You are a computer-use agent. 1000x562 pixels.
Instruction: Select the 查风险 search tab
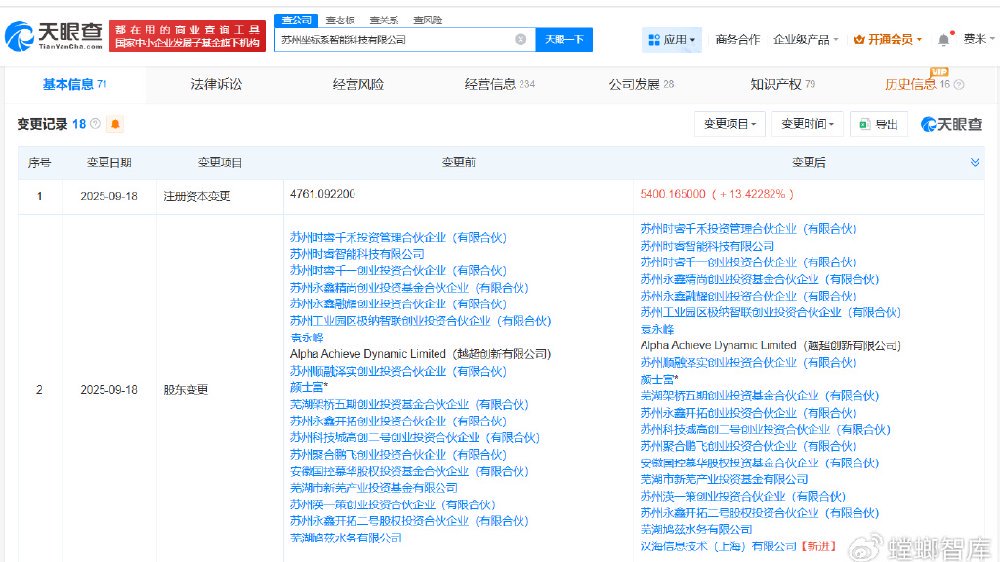(427, 20)
